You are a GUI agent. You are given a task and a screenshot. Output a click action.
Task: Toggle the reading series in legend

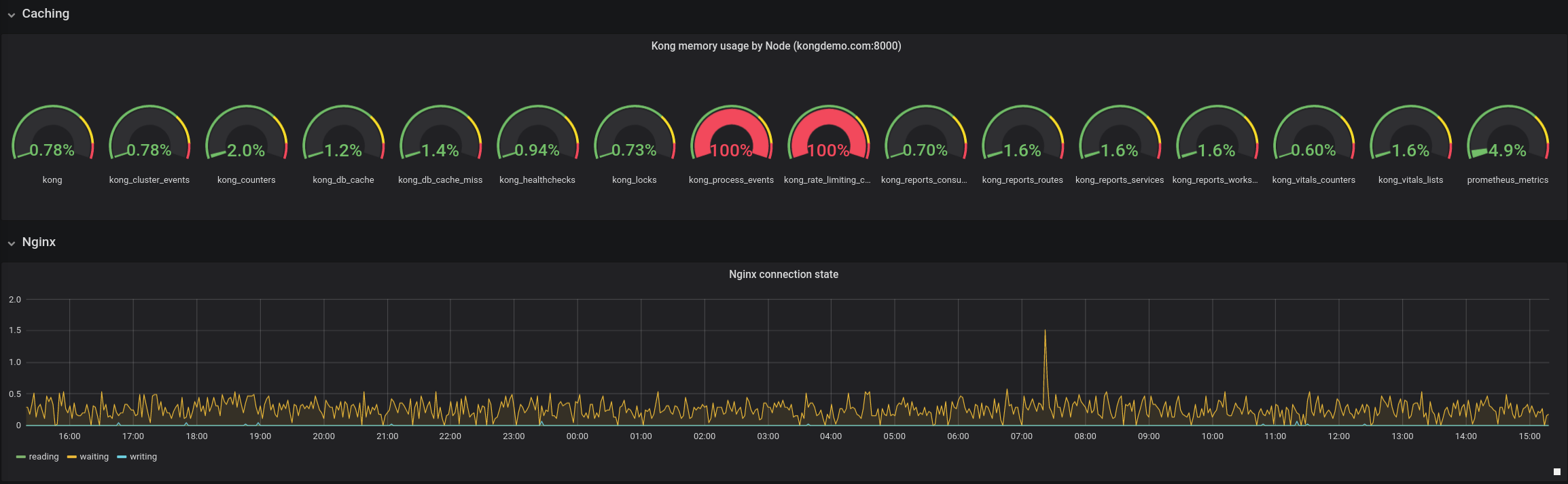click(43, 457)
